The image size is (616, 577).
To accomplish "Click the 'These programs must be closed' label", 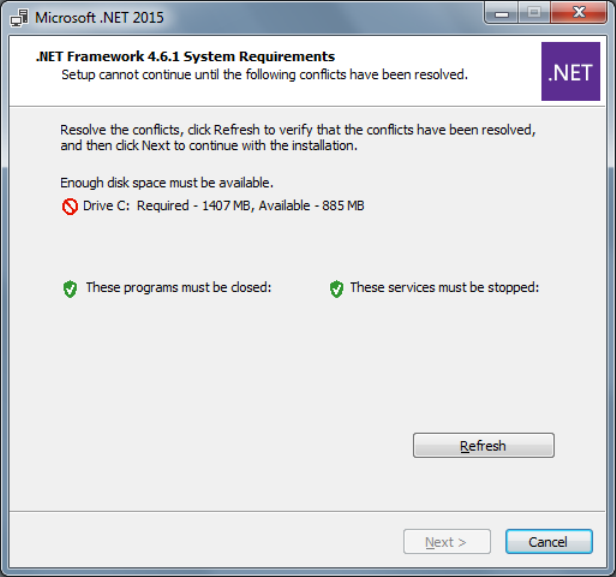I will [x=178, y=288].
